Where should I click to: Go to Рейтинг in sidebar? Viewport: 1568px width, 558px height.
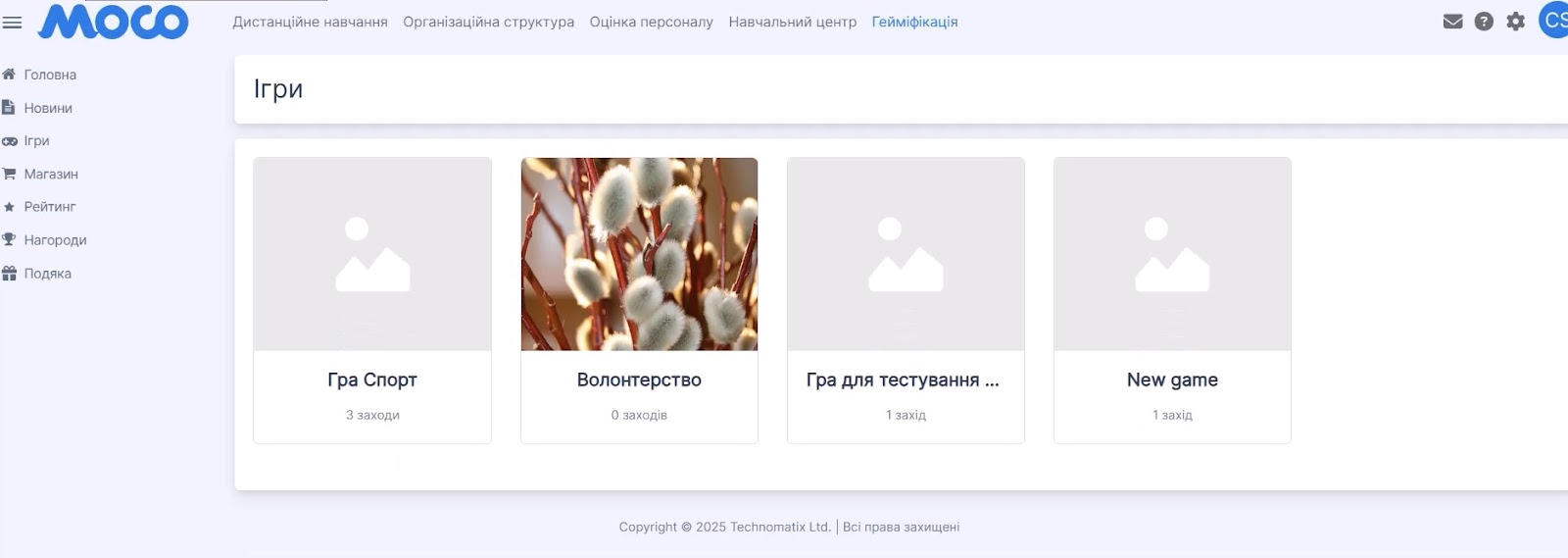tap(50, 207)
